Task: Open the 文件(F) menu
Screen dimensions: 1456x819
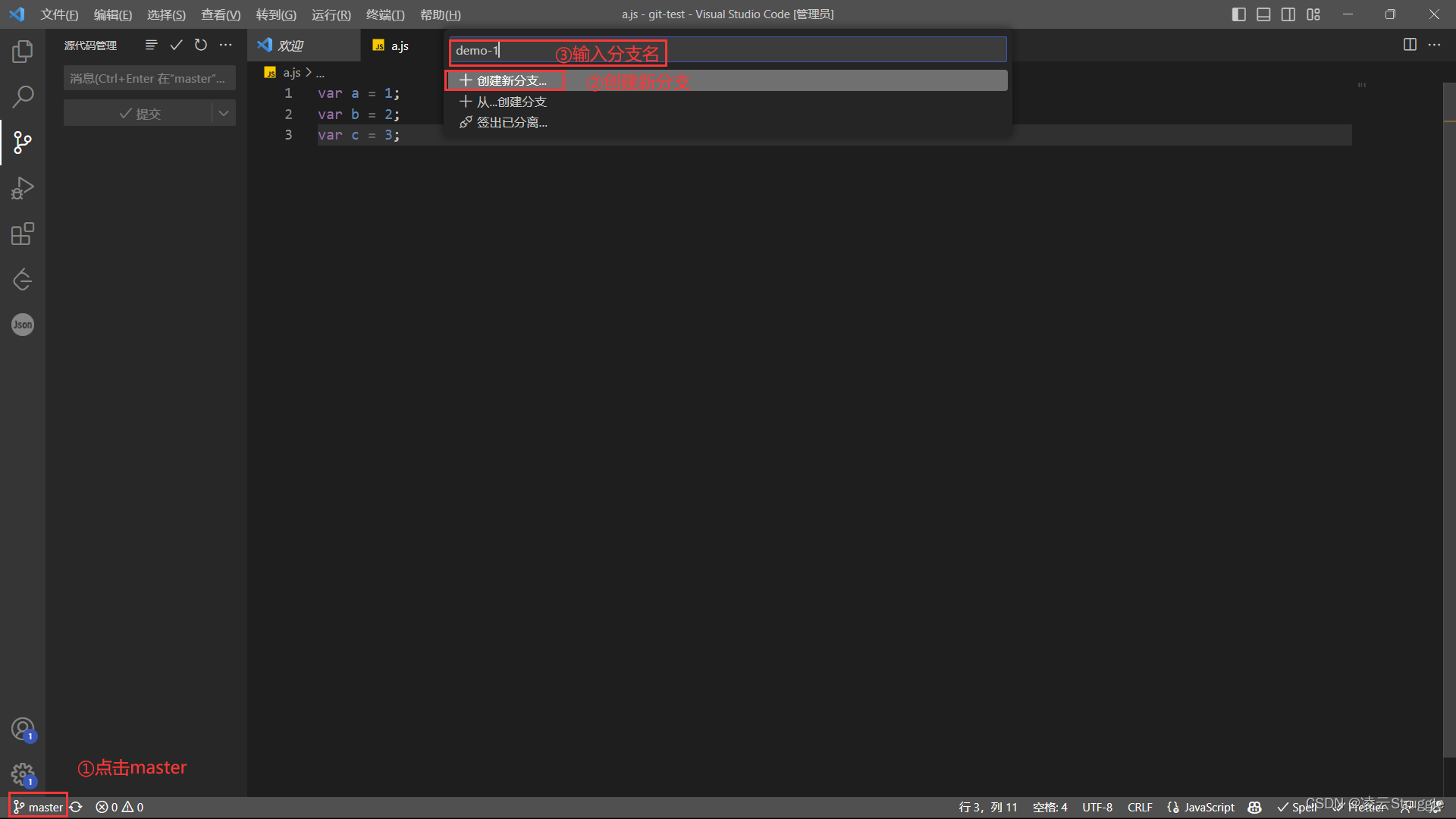Action: click(59, 14)
